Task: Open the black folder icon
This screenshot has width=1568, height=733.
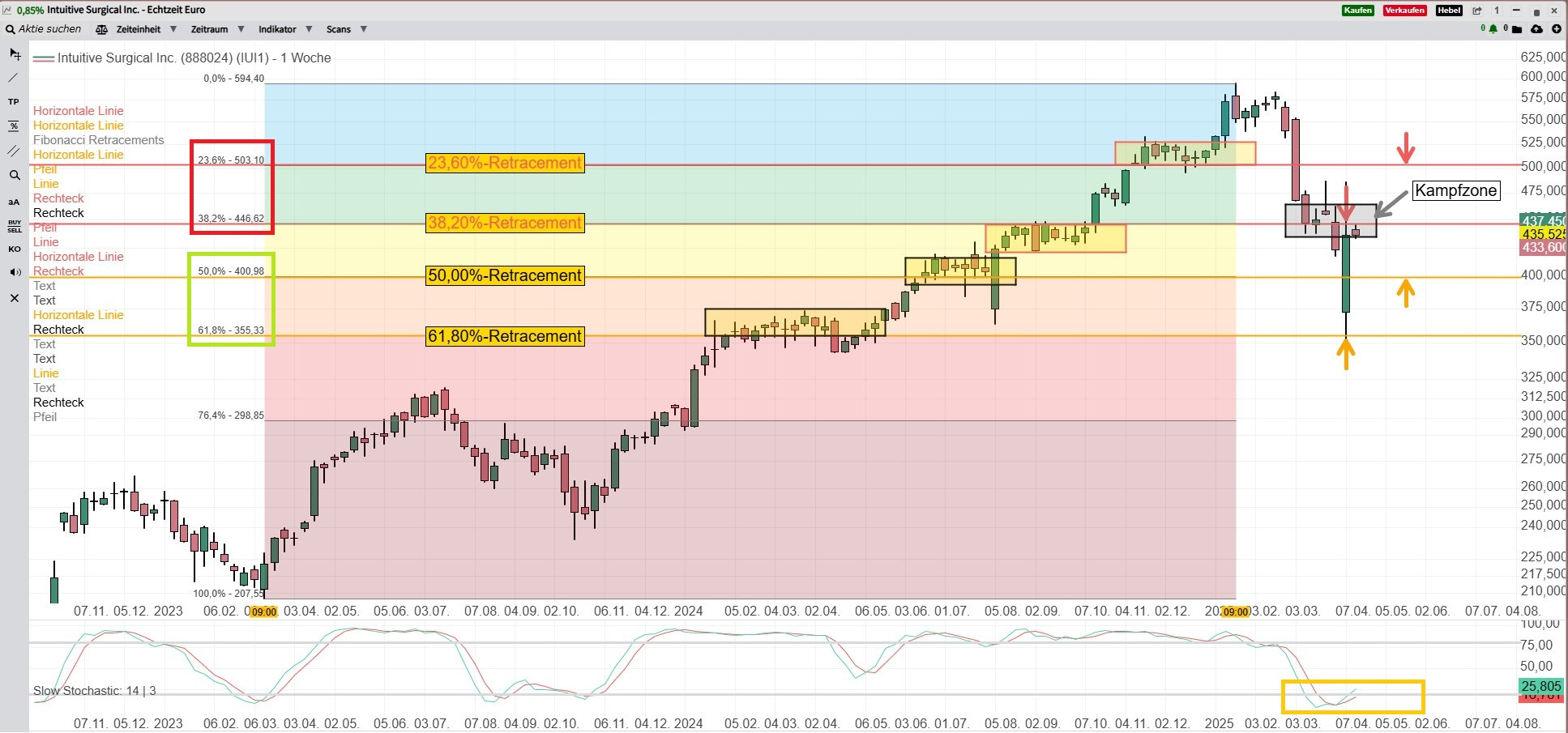Action: (1515, 28)
